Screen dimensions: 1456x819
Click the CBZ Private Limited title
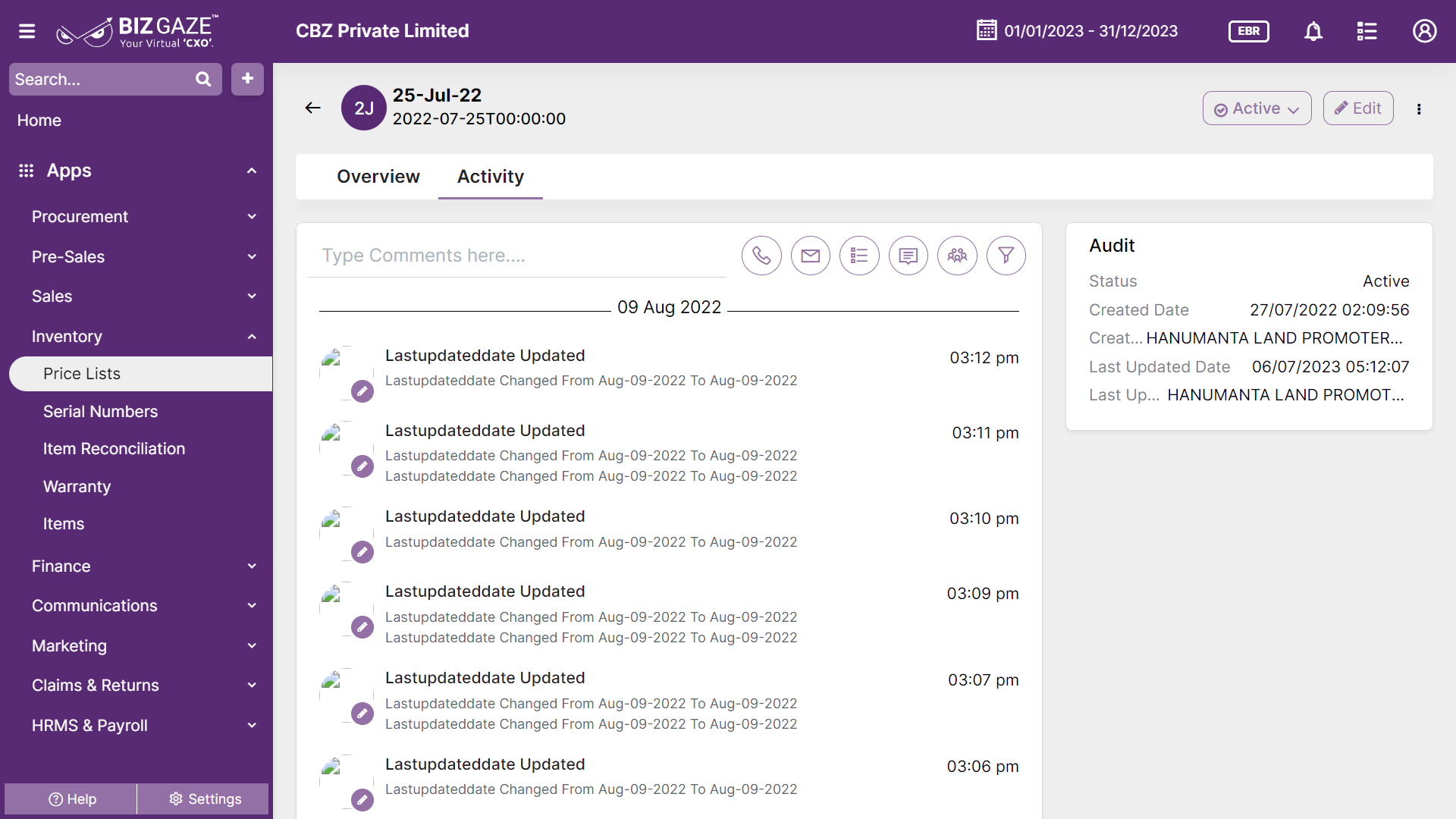pos(382,31)
